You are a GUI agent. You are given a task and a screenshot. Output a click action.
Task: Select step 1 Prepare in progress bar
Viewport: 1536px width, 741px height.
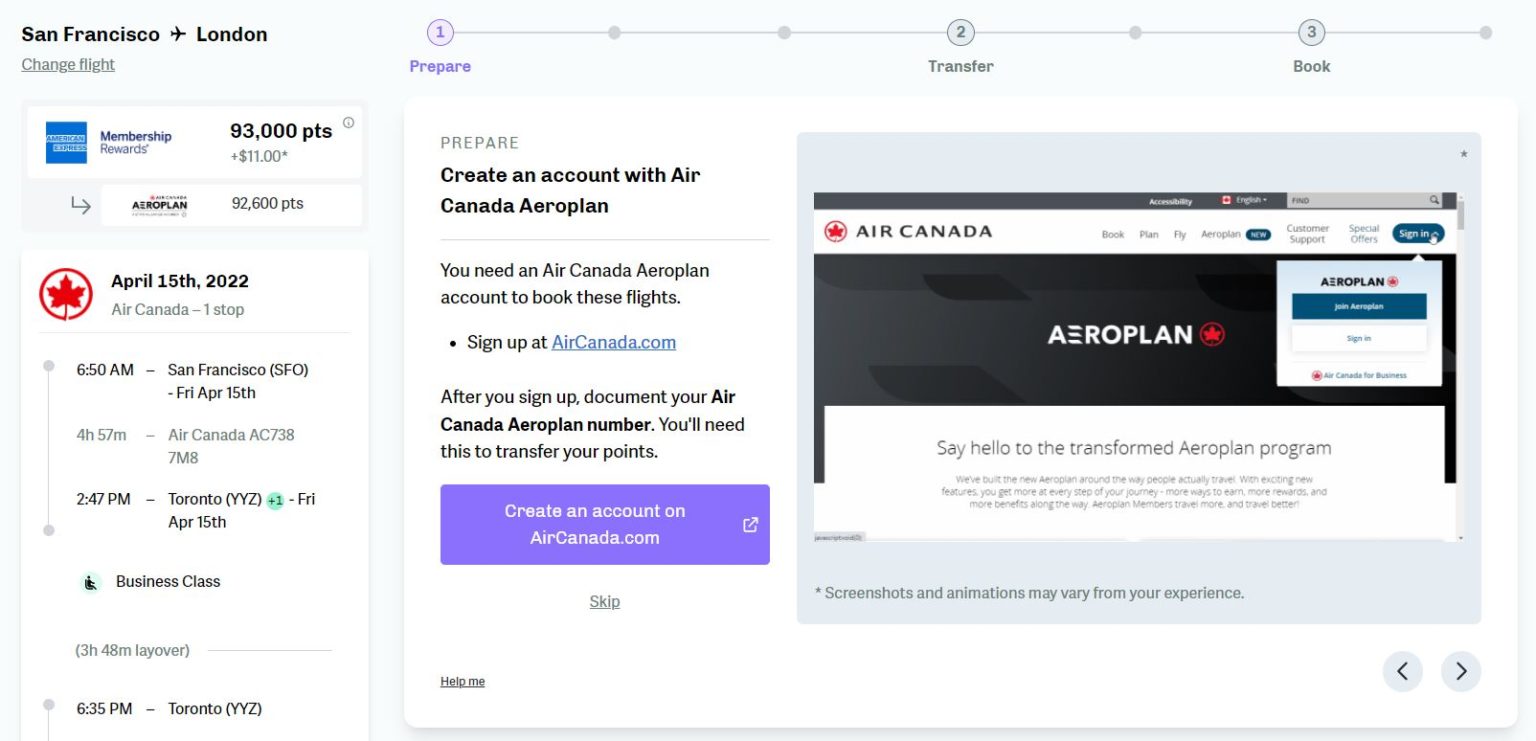click(x=440, y=33)
